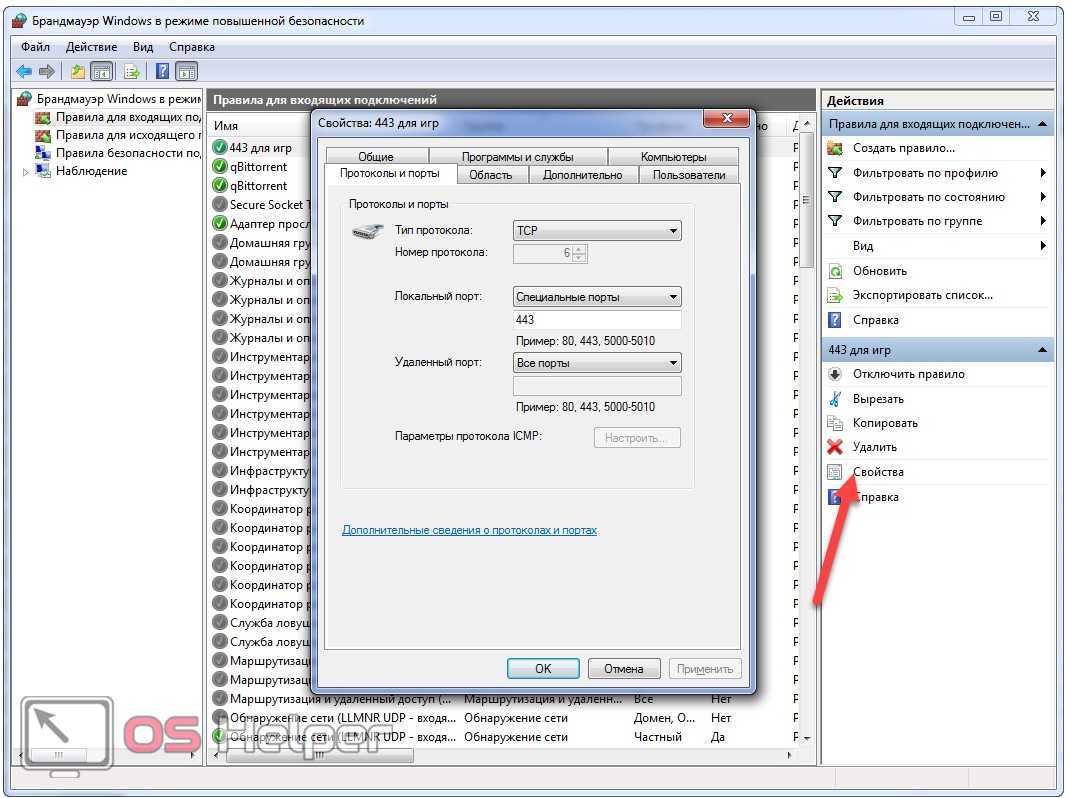1066x798 pixels.
Task: Open the Тип протокола dropdown
Action: click(x=597, y=230)
